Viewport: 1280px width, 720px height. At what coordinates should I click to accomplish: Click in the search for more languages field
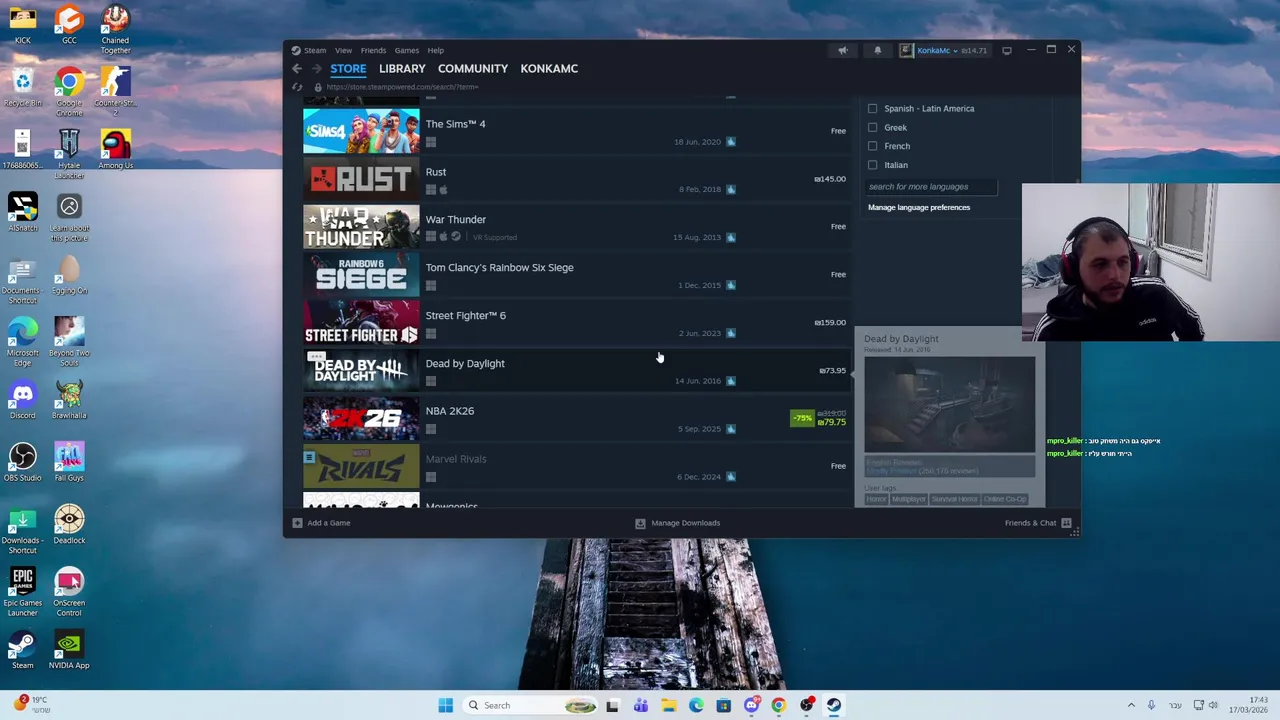(x=931, y=187)
